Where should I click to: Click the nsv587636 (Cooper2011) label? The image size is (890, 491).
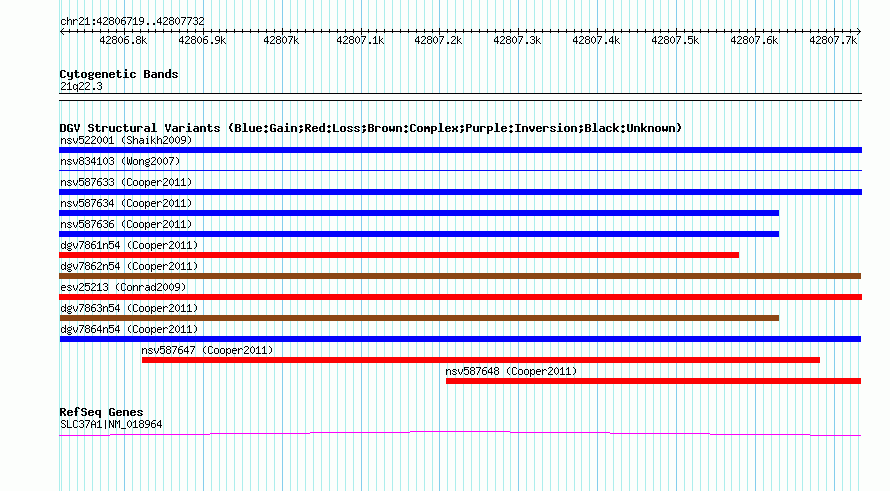(x=126, y=224)
